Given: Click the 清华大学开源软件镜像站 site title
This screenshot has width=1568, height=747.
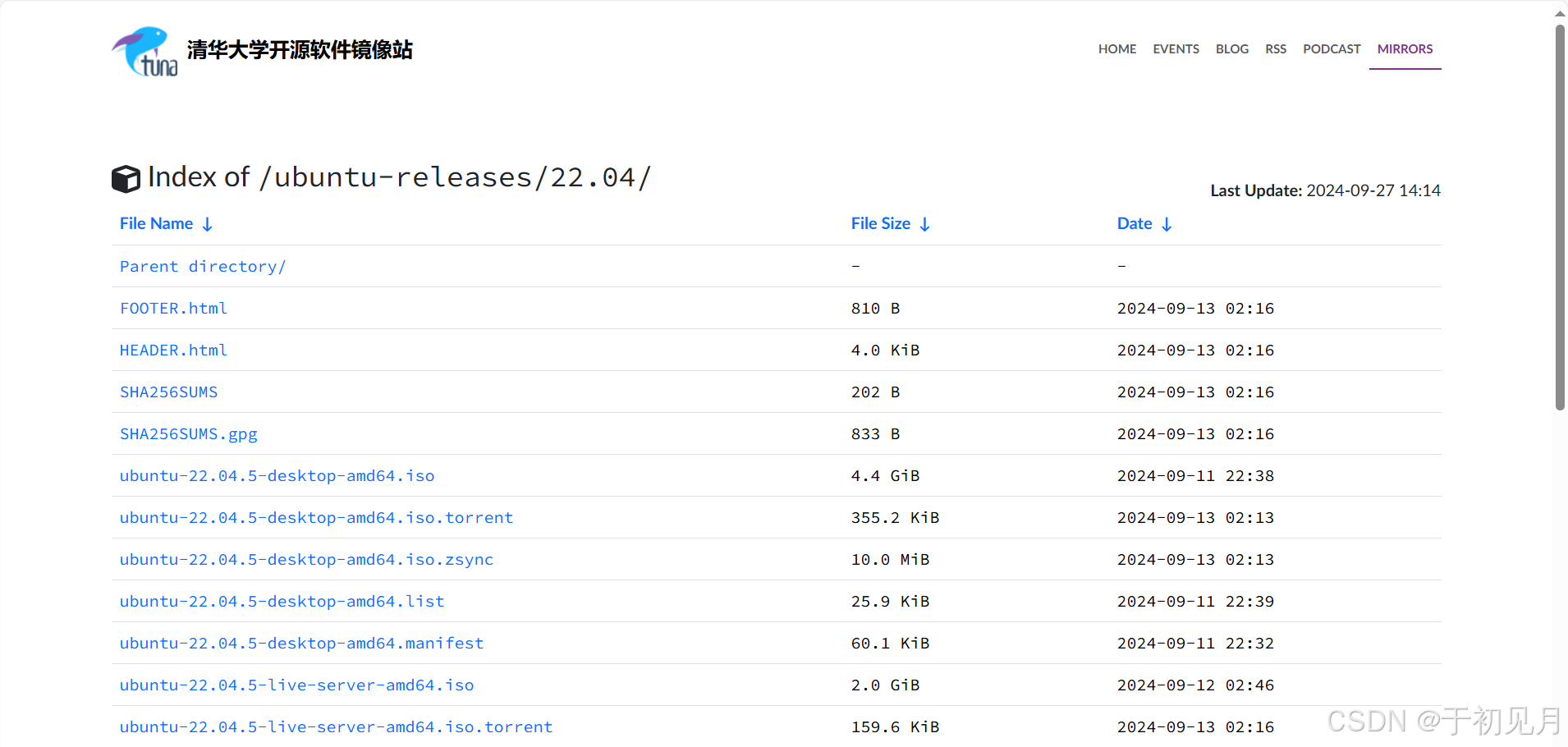Looking at the screenshot, I should (x=300, y=50).
